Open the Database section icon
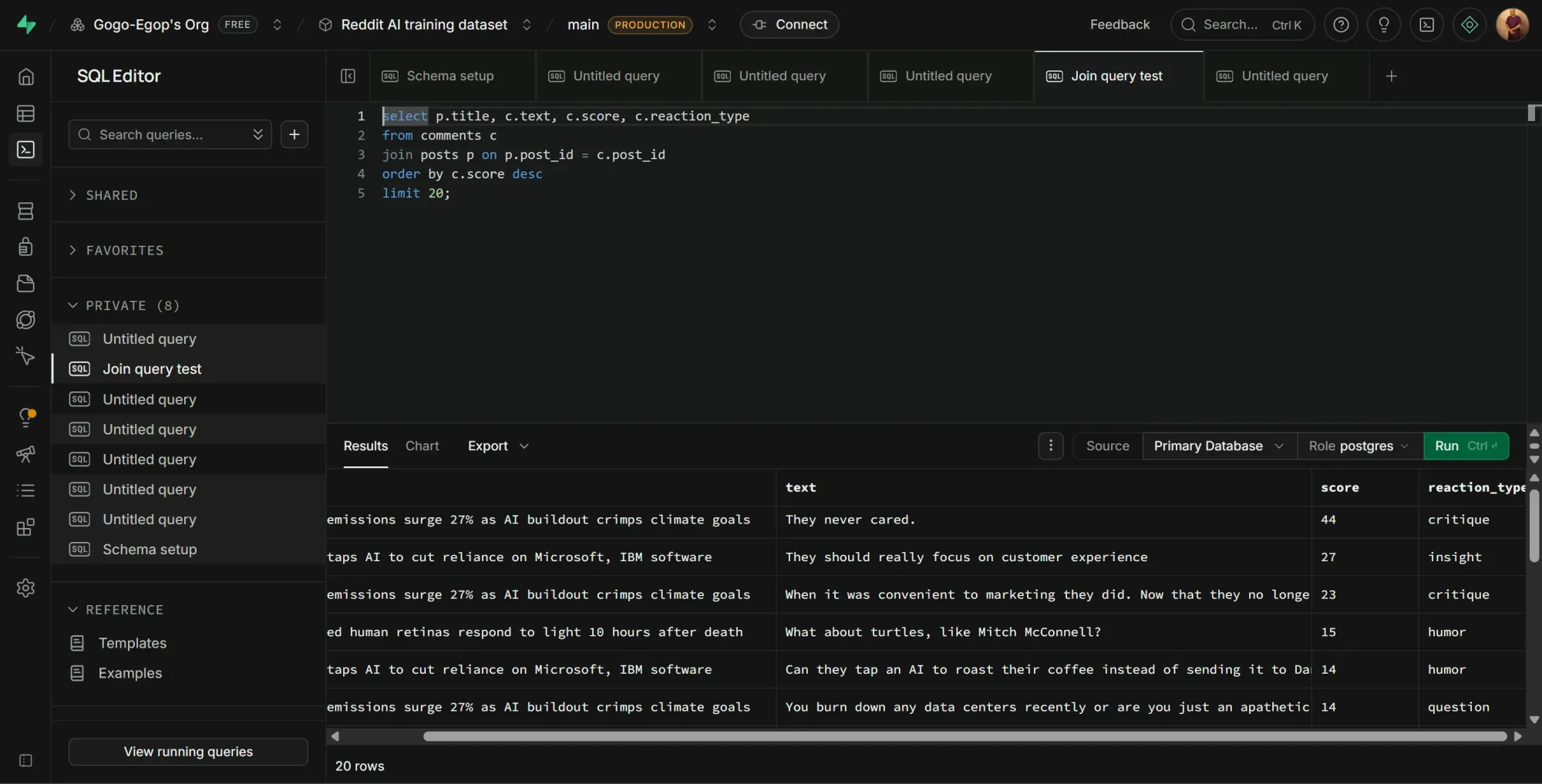This screenshot has width=1542, height=784. [25, 210]
